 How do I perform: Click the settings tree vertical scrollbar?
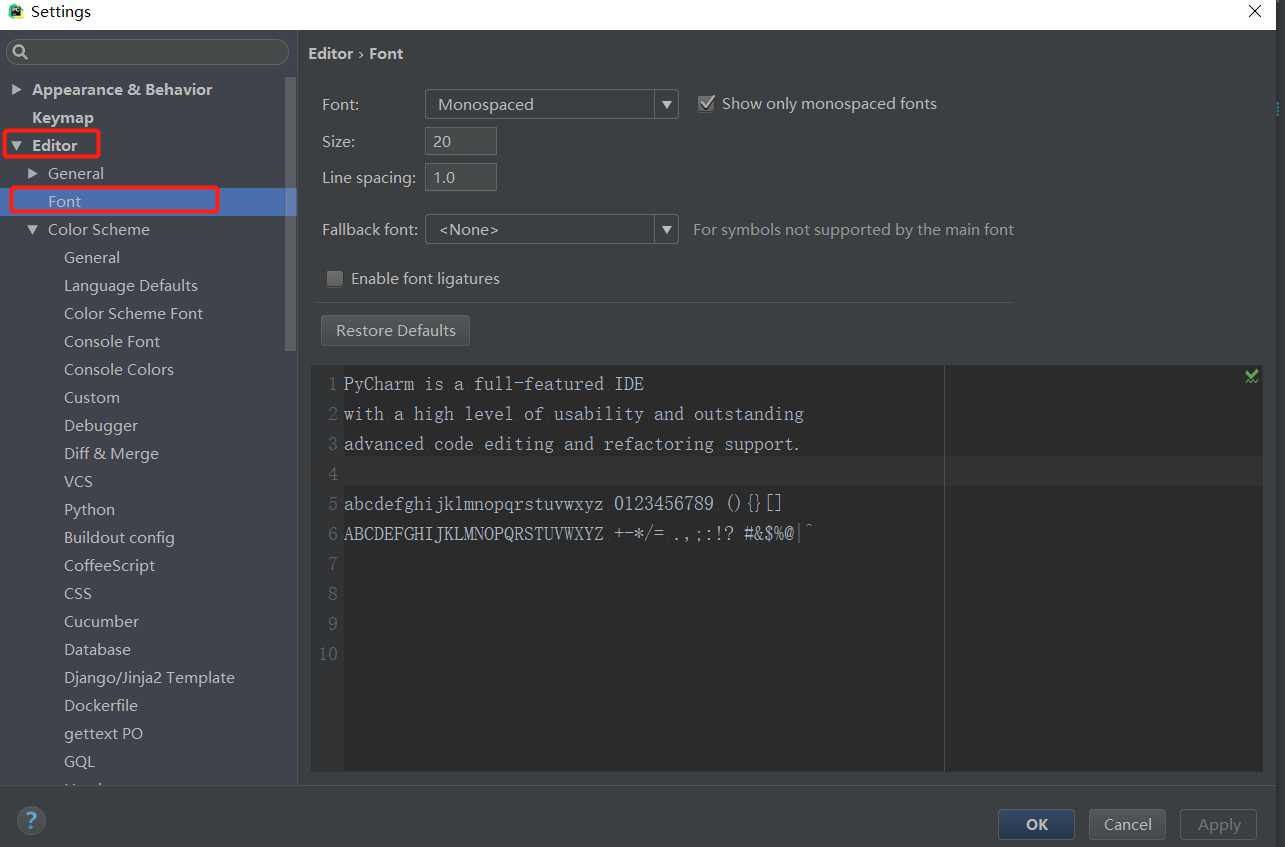[x=290, y=214]
